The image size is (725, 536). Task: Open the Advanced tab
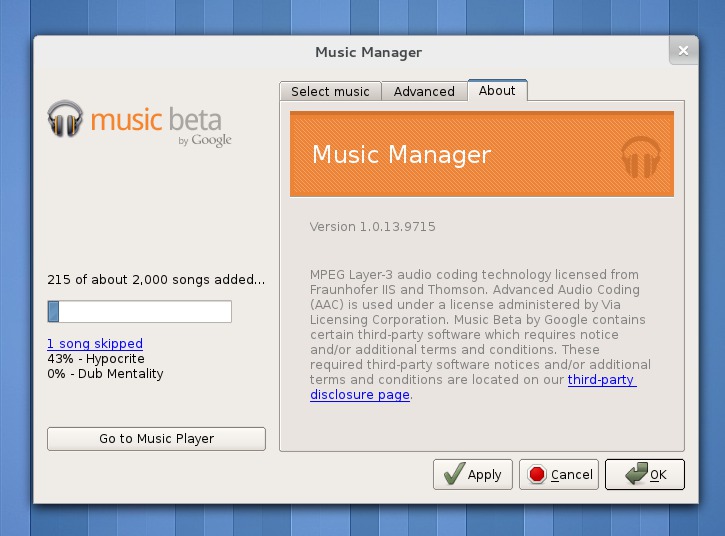(x=424, y=91)
